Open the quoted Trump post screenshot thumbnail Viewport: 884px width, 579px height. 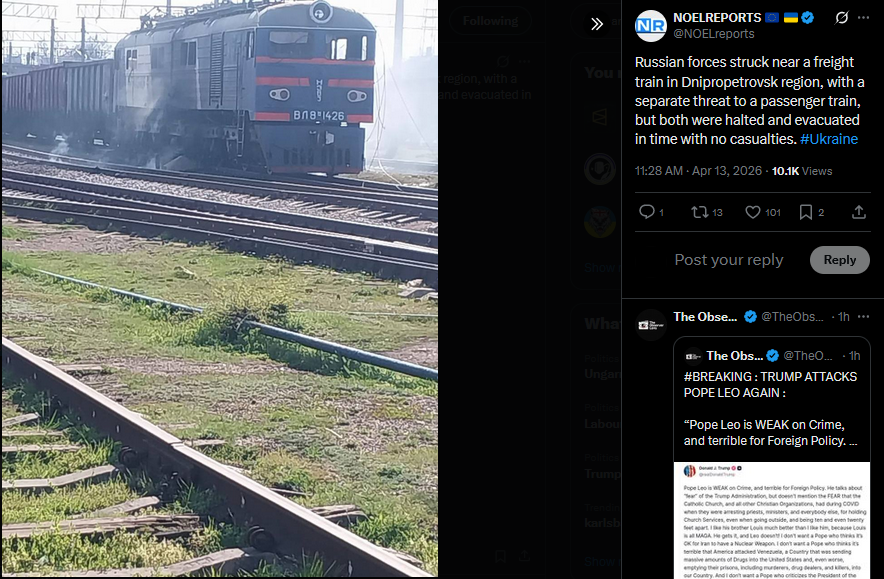pos(772,520)
